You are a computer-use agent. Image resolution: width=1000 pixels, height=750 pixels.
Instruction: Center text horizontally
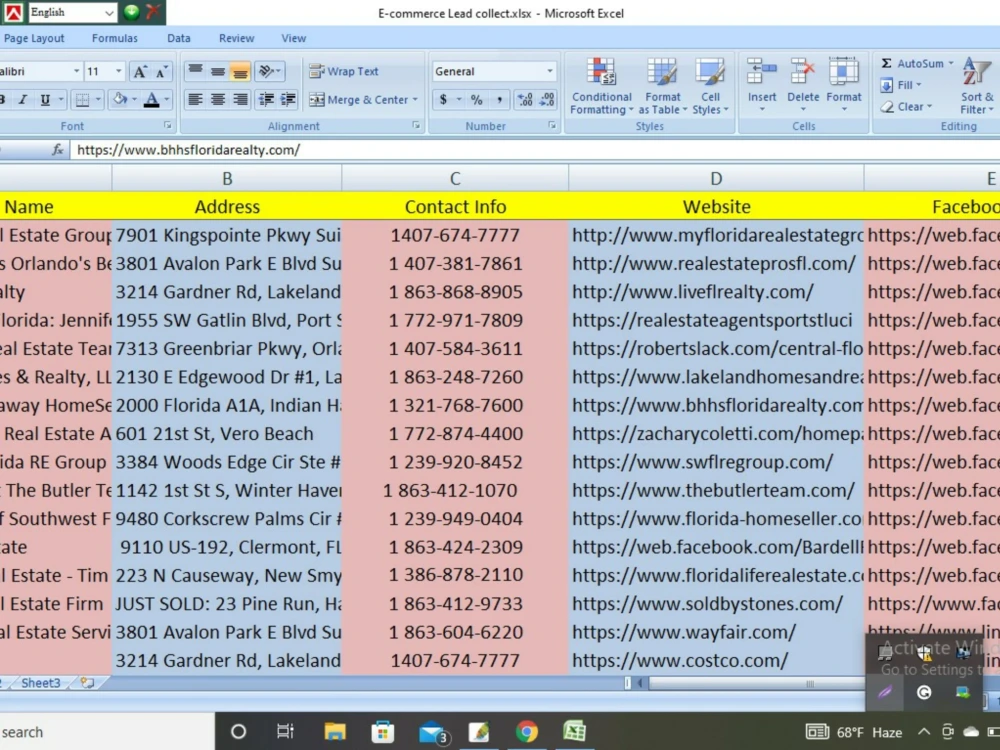[x=217, y=99]
